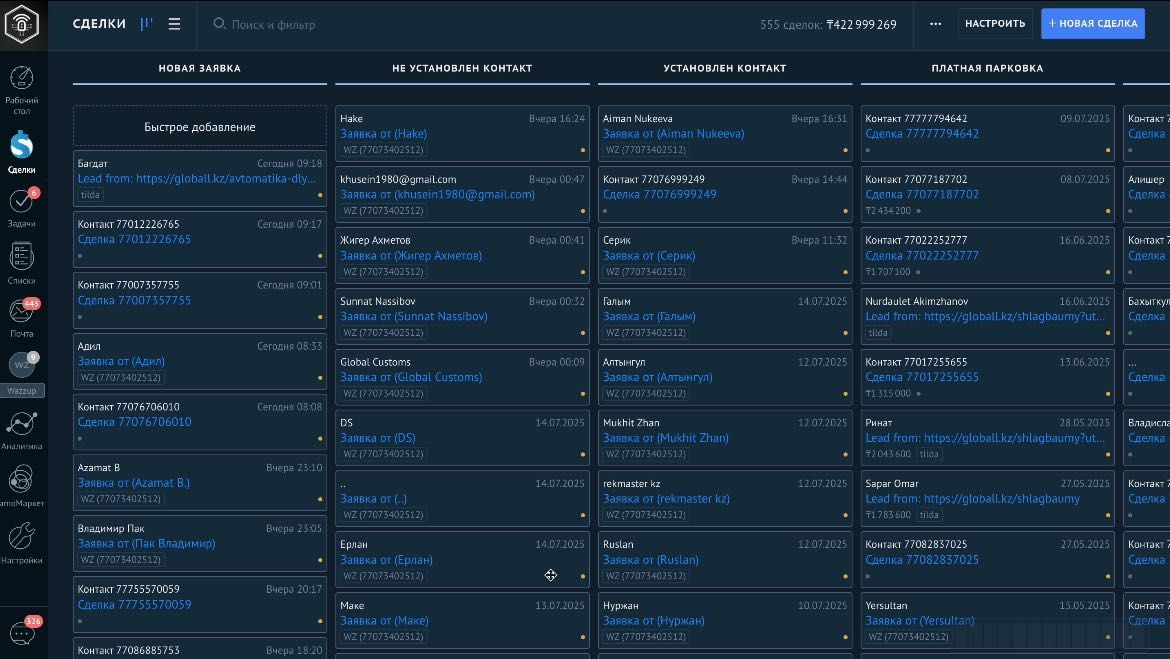
Task: Click the Поиск и фильтр field
Action: click(273, 25)
